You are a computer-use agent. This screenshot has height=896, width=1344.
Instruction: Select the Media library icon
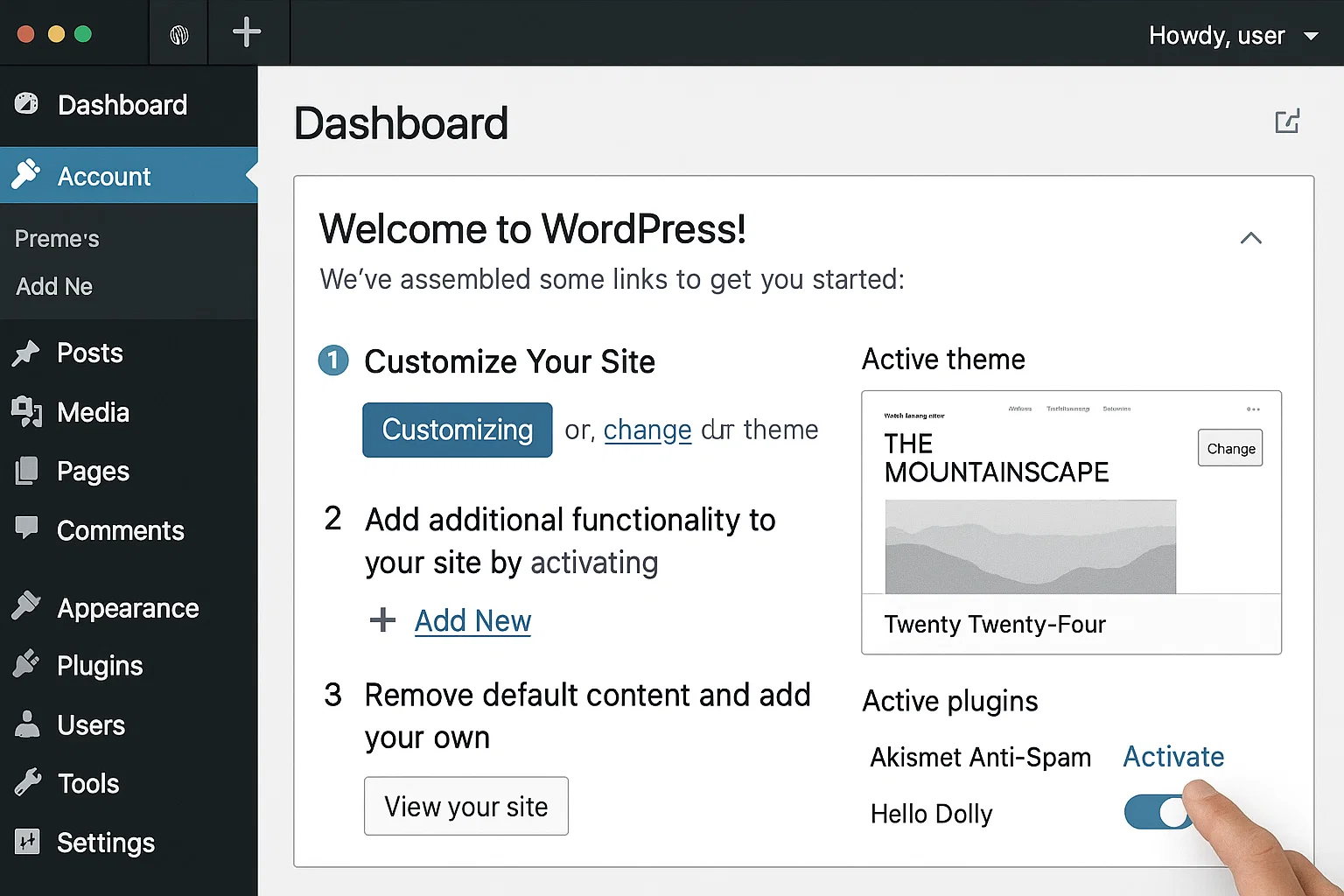26,412
